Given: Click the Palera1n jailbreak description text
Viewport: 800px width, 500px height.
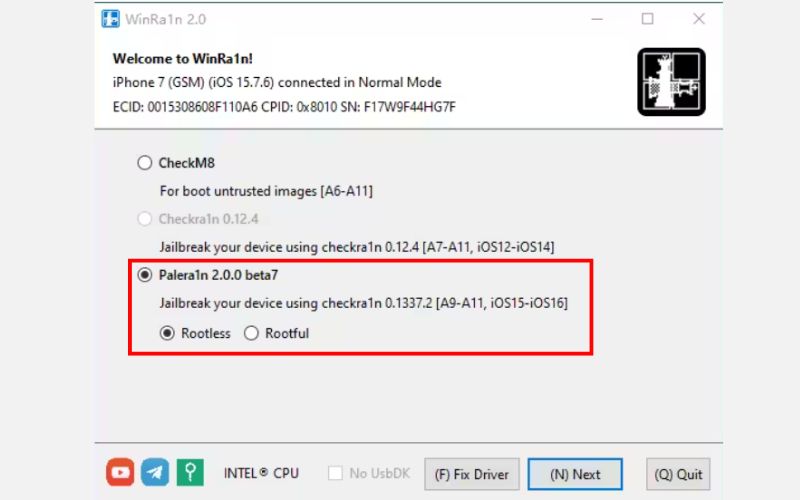Looking at the screenshot, I should tap(363, 303).
